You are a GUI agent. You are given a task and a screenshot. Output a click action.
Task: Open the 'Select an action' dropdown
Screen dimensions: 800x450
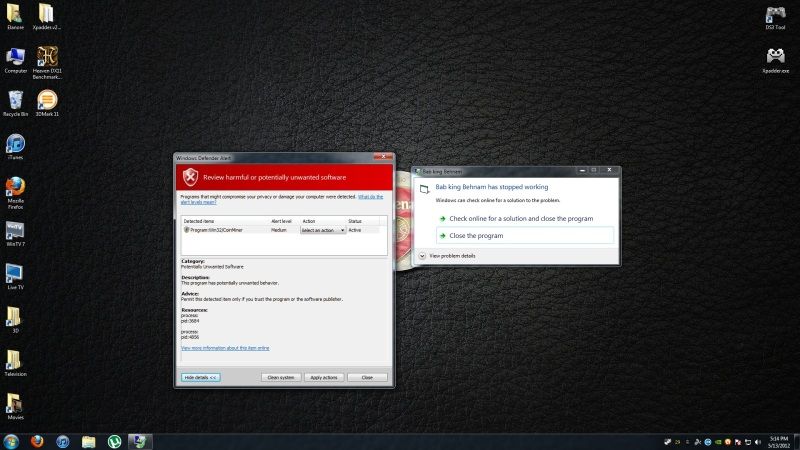(323, 230)
